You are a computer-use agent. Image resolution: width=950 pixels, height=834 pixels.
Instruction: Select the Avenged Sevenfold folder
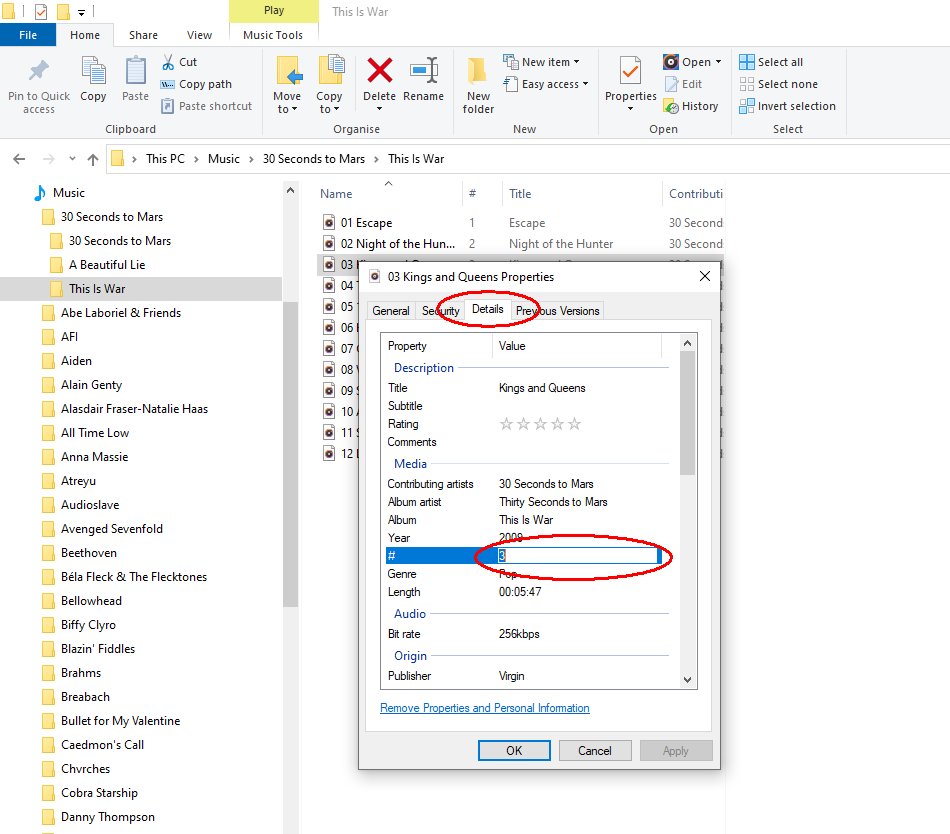click(111, 529)
